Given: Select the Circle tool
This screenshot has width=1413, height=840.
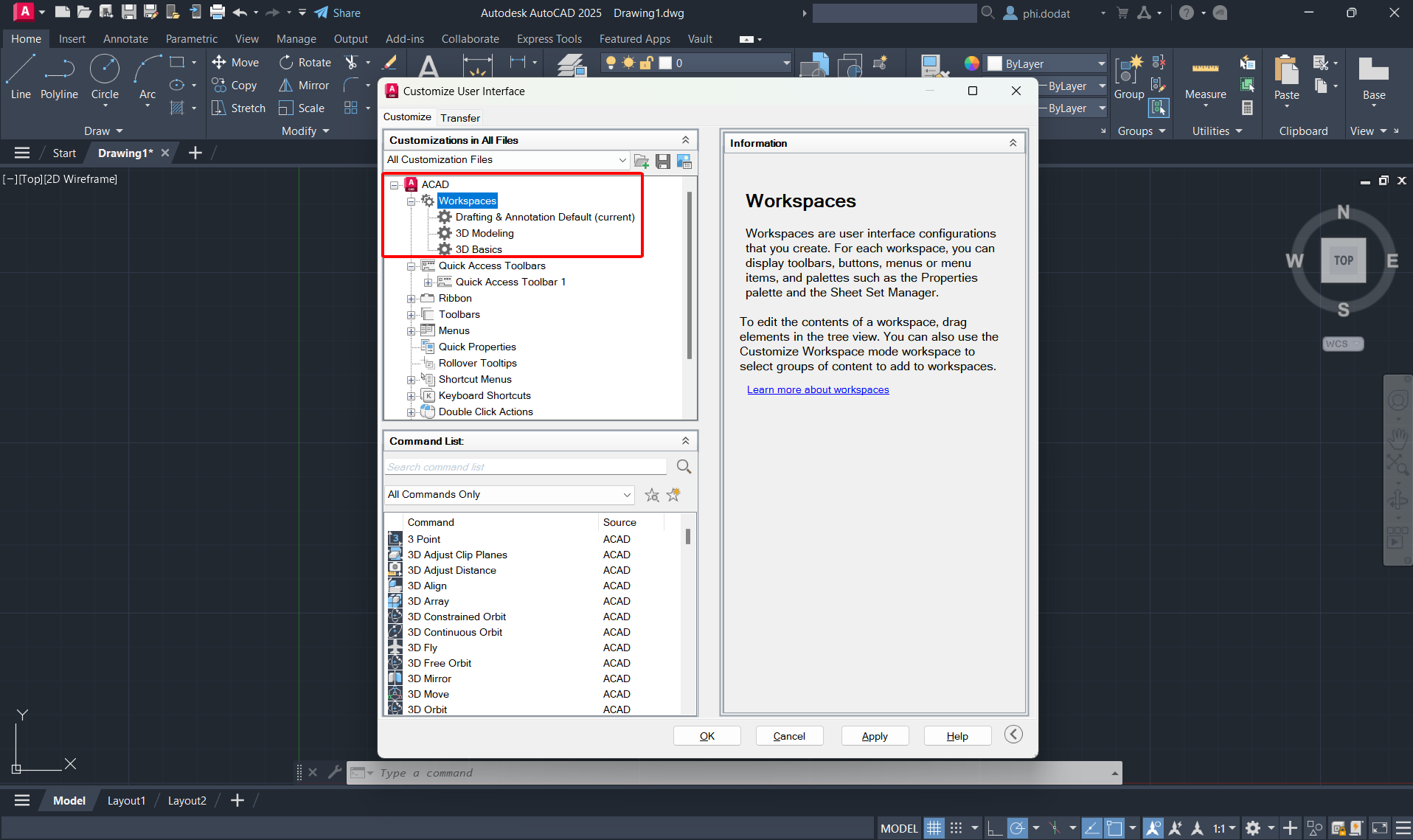Looking at the screenshot, I should point(105,77).
